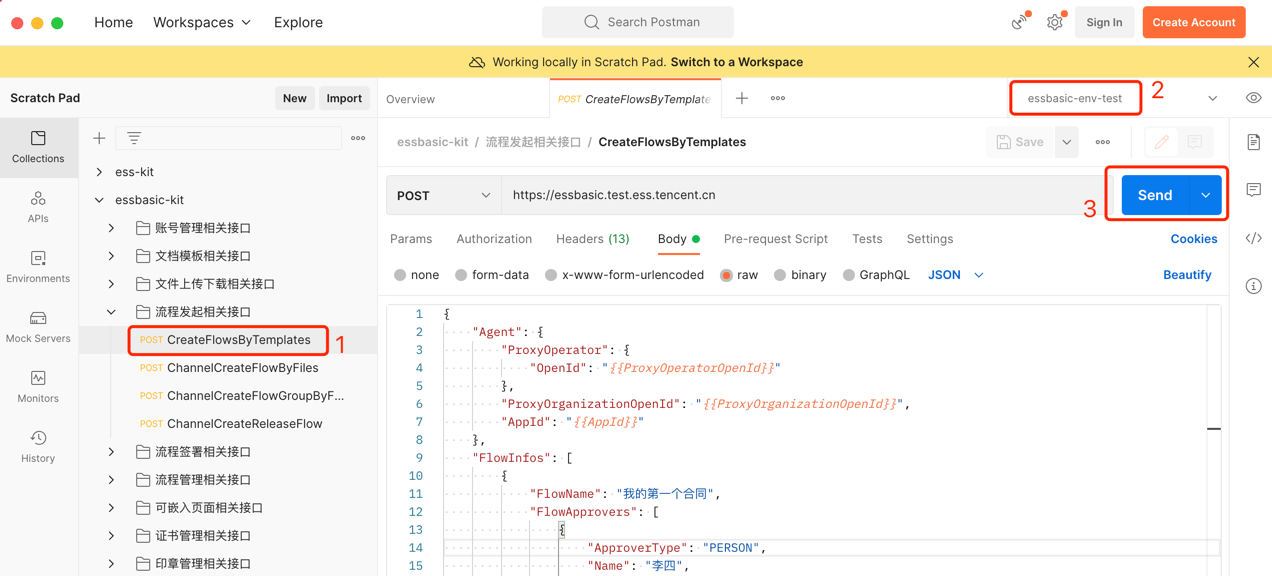Open the Overview tab
The height and width of the screenshot is (576, 1272).
[x=410, y=99]
